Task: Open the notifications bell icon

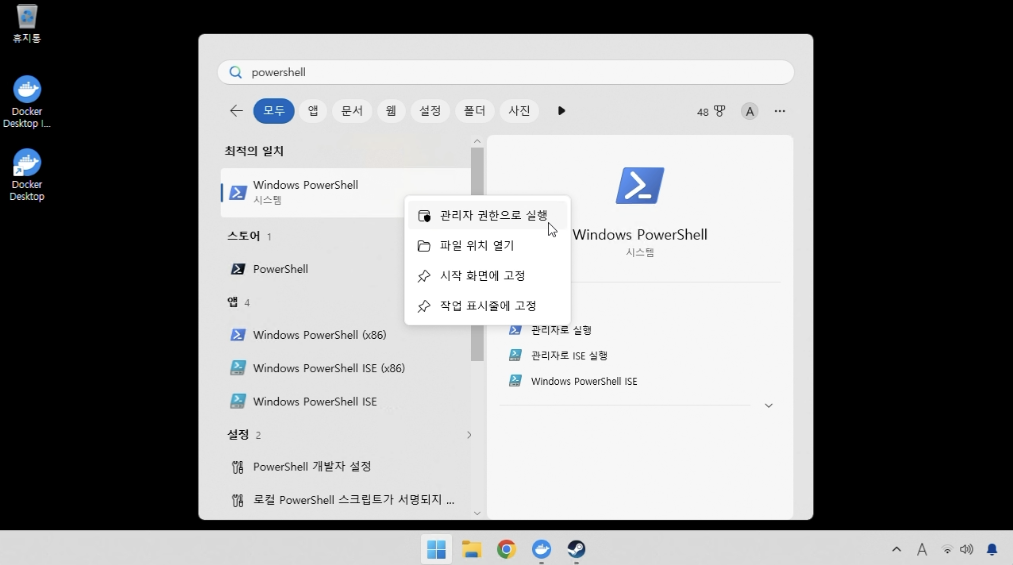Action: tap(992, 550)
